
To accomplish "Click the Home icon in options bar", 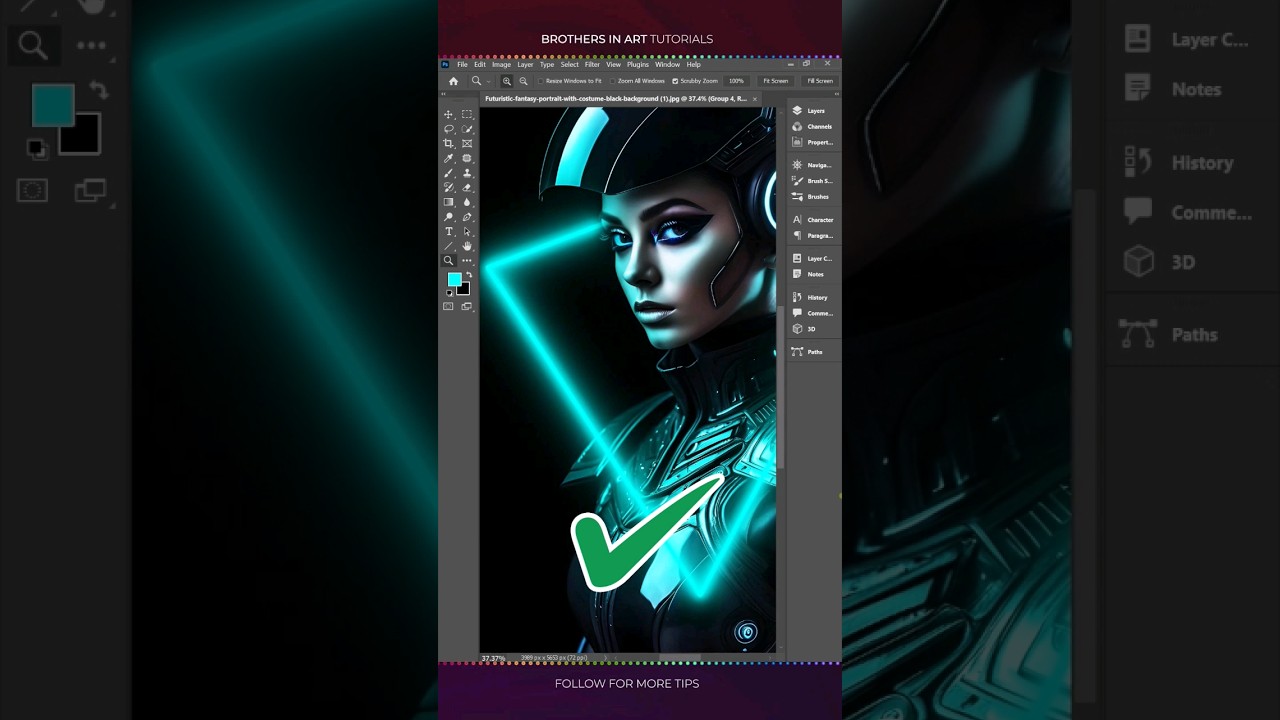I will (x=453, y=81).
